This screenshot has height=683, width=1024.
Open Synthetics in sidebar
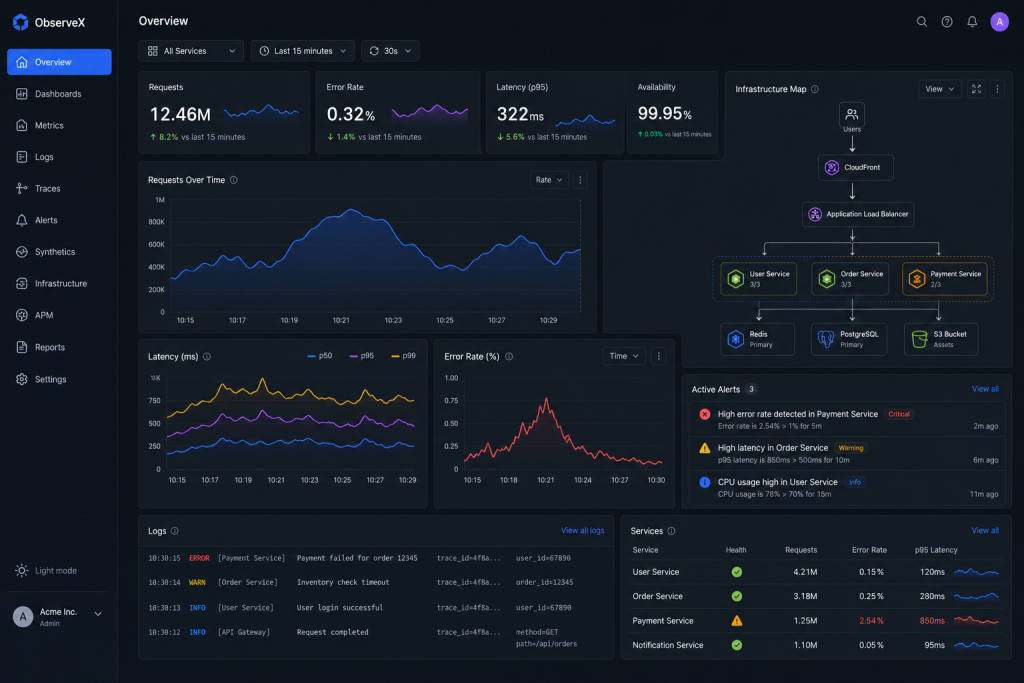pyautogui.click(x=59, y=252)
